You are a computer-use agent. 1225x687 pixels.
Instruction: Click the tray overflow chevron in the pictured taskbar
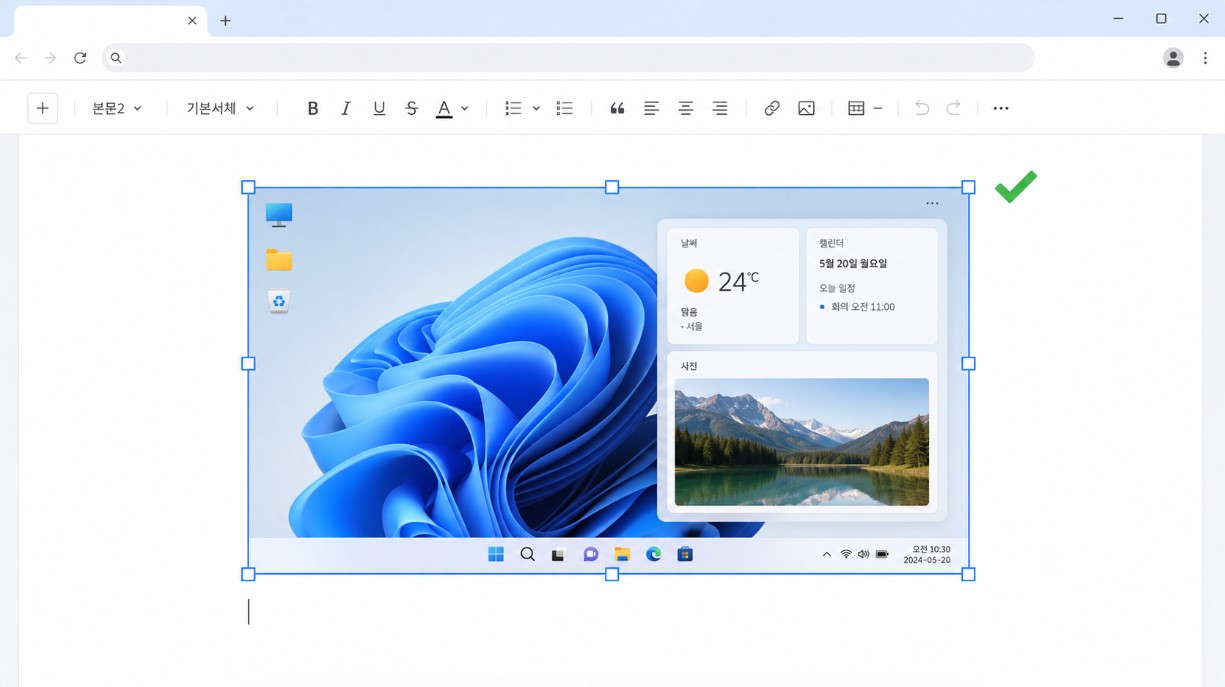[826, 554]
